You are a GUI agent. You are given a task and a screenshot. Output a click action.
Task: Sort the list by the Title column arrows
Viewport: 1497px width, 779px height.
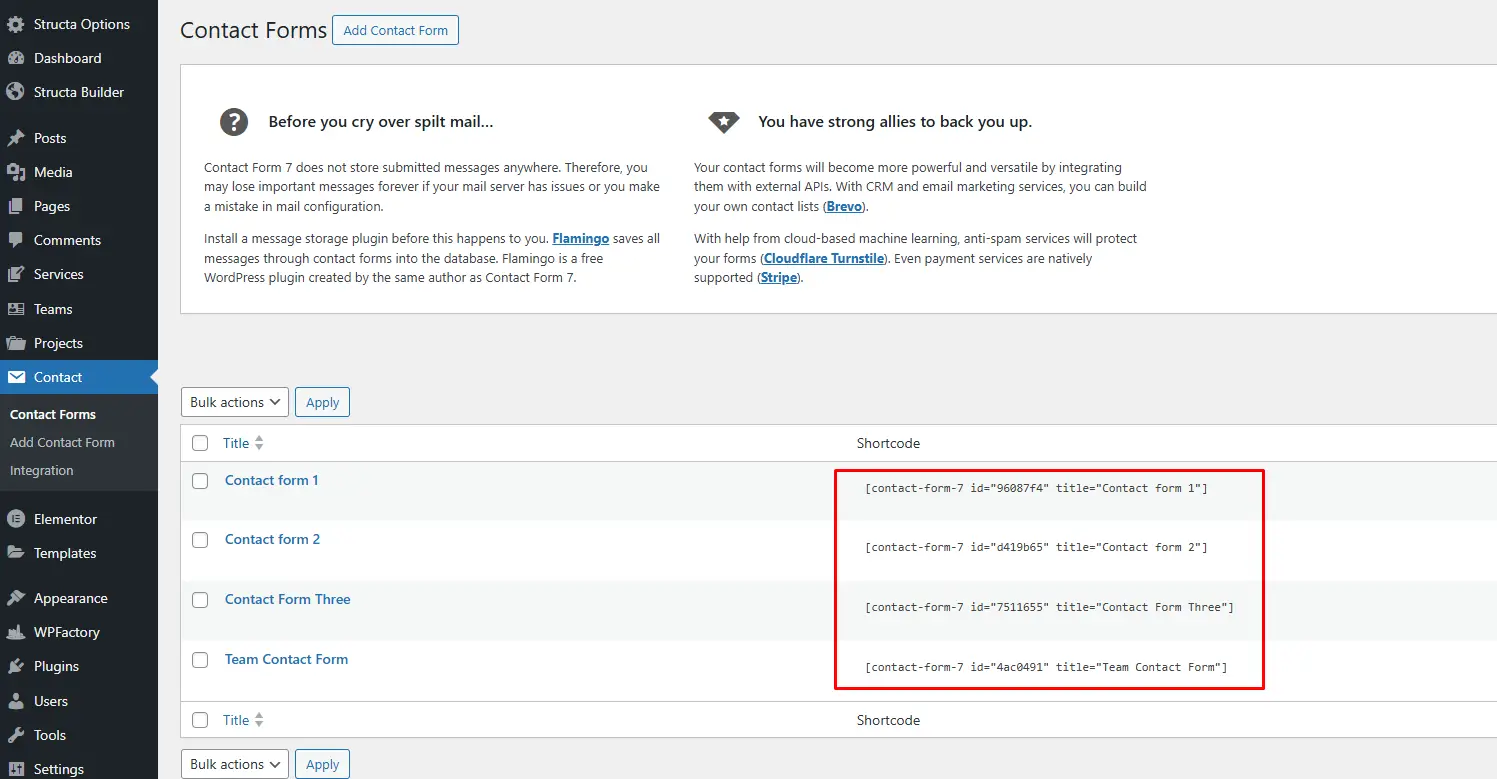pyautogui.click(x=259, y=443)
